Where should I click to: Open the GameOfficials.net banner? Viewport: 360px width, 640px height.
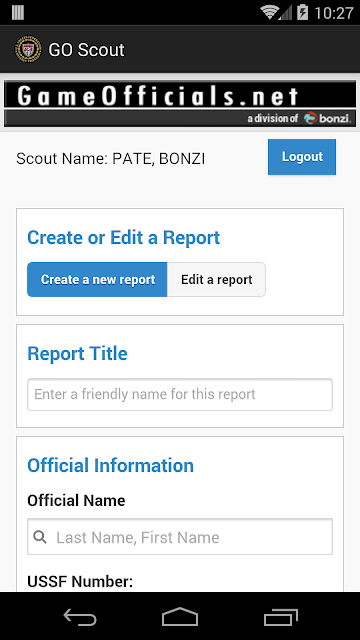pos(180,104)
